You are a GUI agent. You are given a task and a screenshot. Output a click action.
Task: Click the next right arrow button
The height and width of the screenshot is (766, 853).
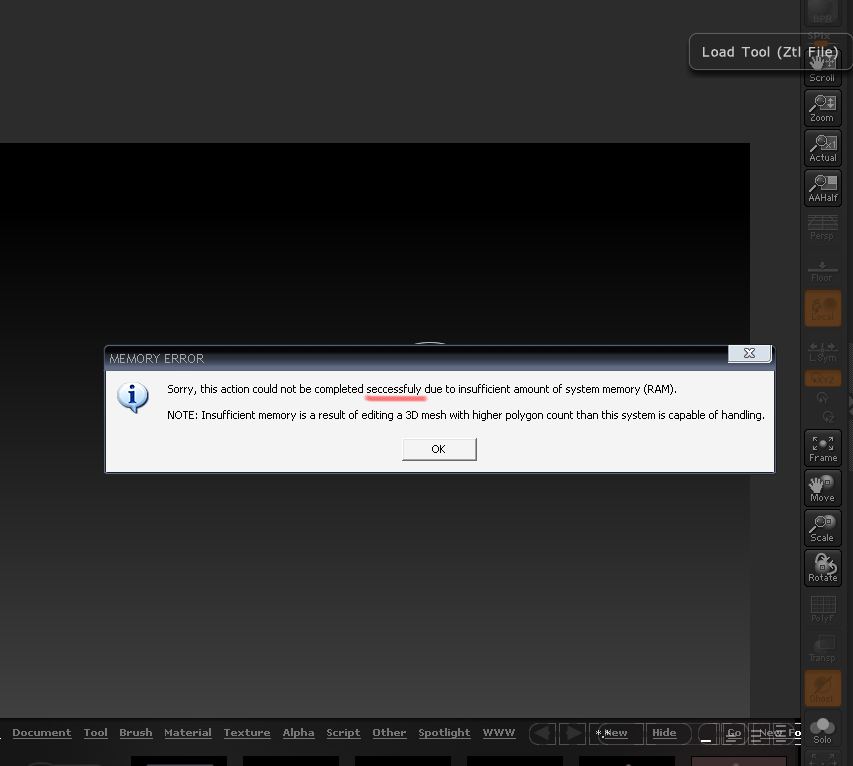(573, 733)
